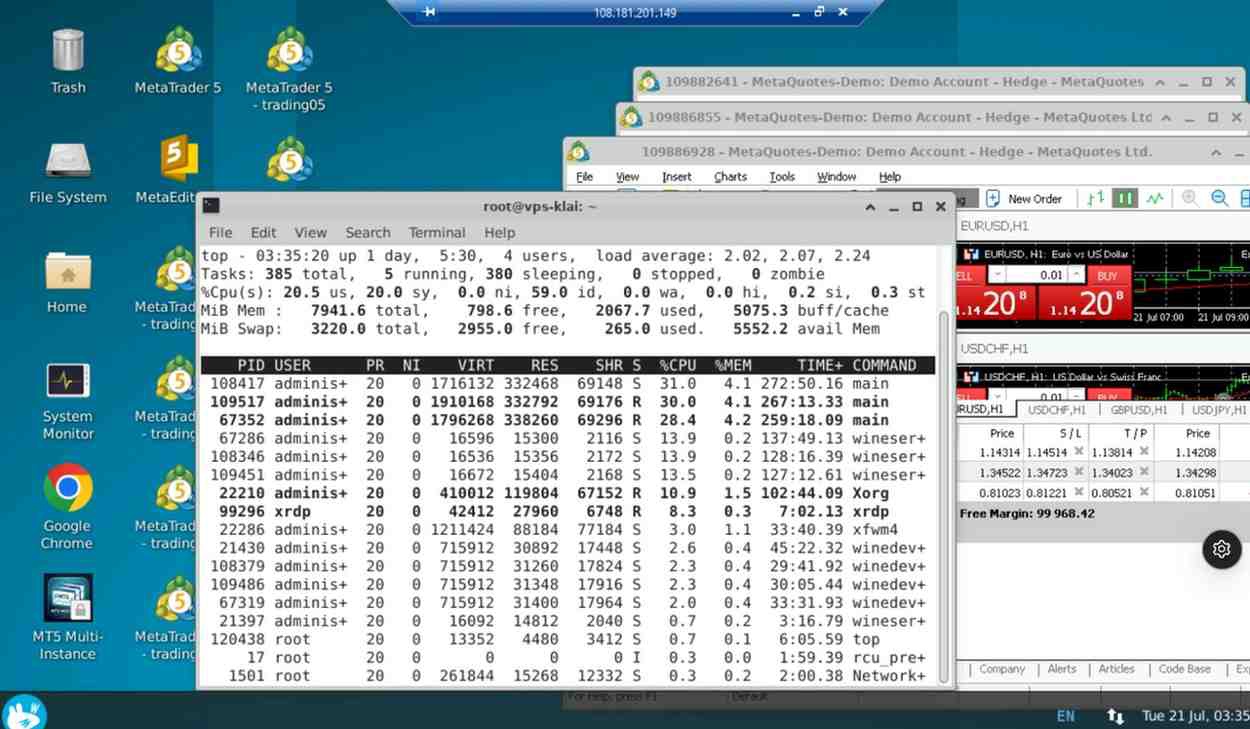Open the Company tab in MetaTrader toolbox

pos(1002,669)
